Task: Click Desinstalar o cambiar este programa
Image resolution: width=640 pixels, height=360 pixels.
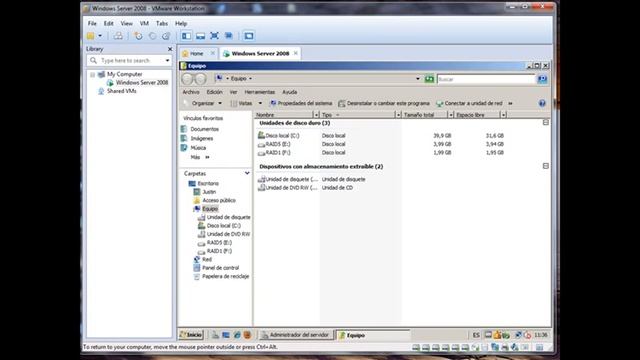Action: coord(384,103)
